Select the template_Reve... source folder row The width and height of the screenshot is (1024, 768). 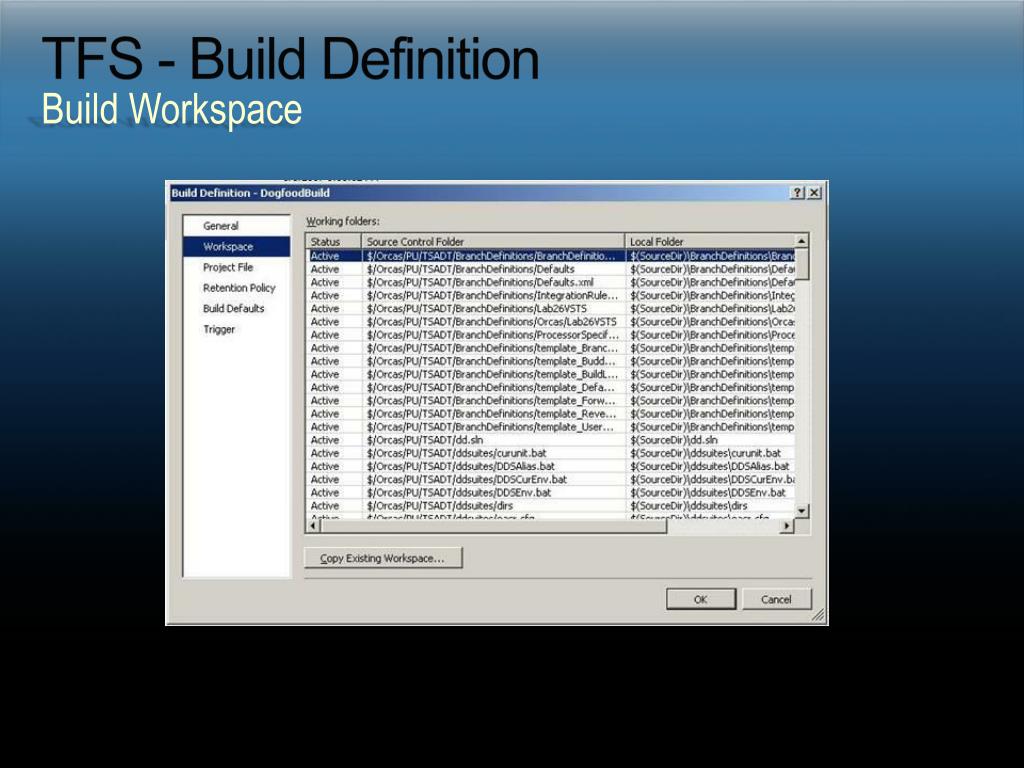[551, 413]
